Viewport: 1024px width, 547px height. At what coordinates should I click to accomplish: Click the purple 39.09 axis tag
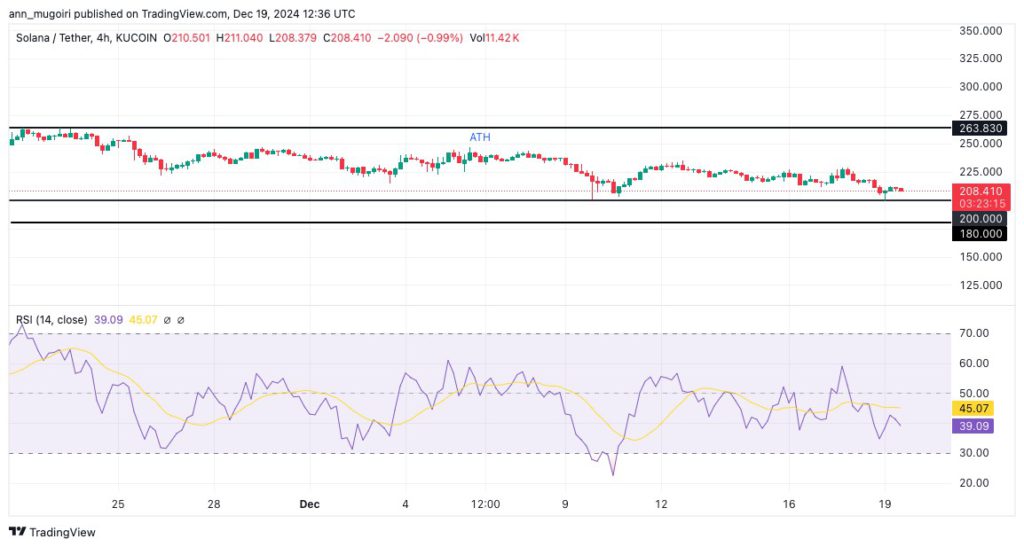pos(974,426)
